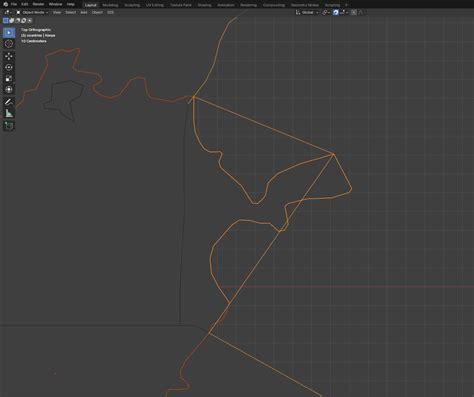Open the transform pivot point dropdown
474x397 pixels.
pos(326,12)
